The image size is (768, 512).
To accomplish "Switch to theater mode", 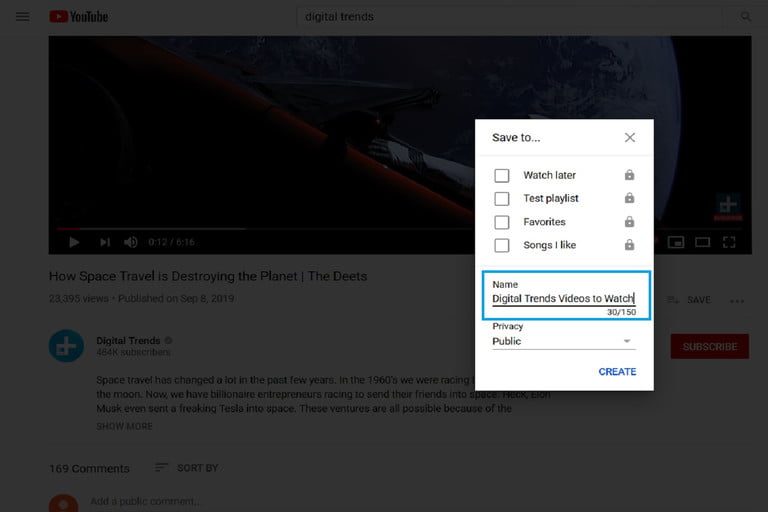I will coord(702,242).
